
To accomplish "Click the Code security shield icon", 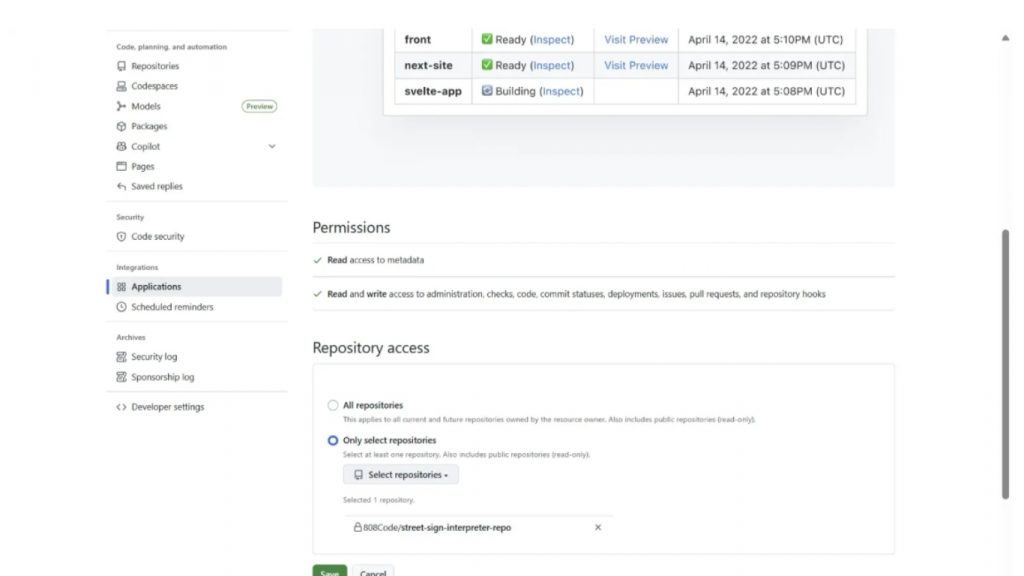I will tap(121, 237).
